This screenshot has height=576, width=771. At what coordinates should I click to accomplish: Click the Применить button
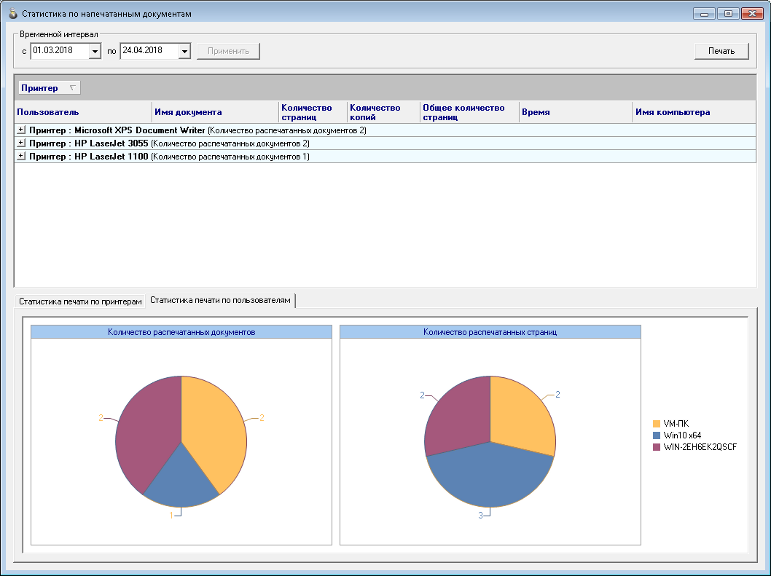(x=228, y=51)
